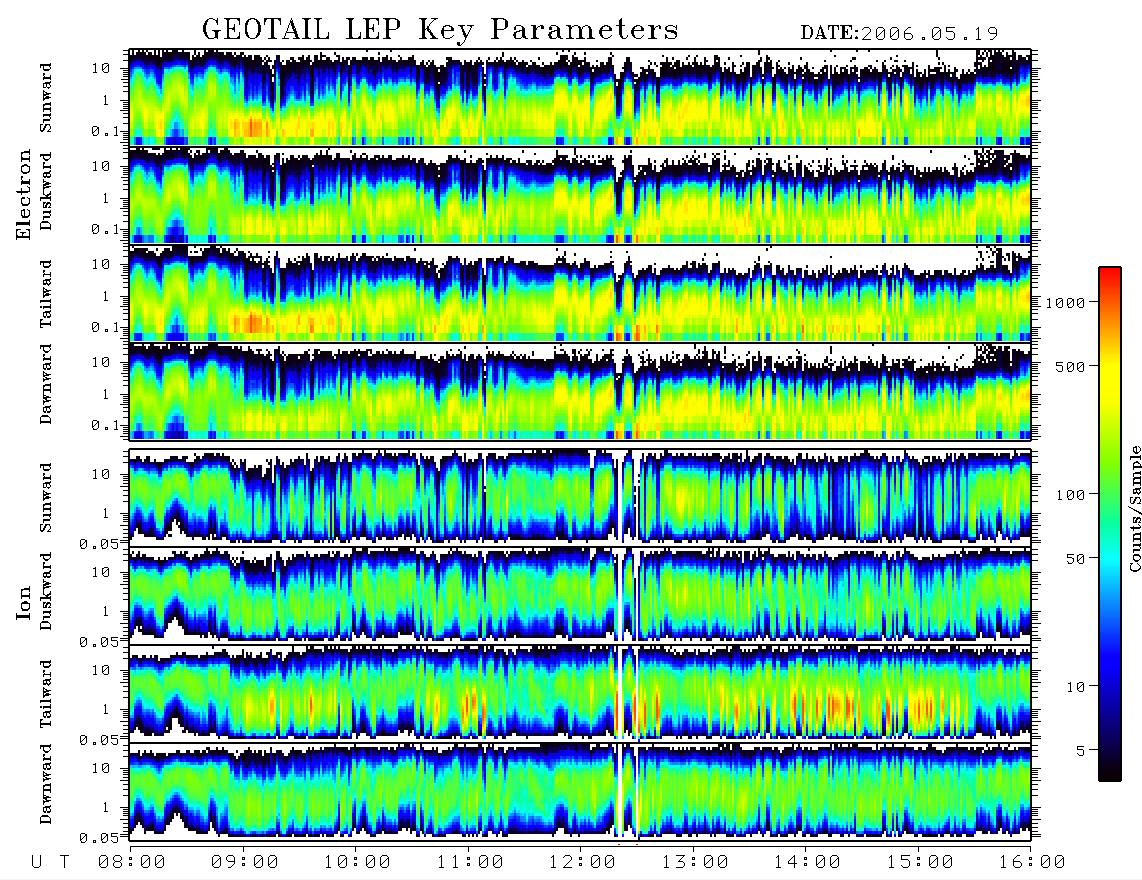Click the 16:00 UT time label
1142x880 pixels.
(1032, 862)
